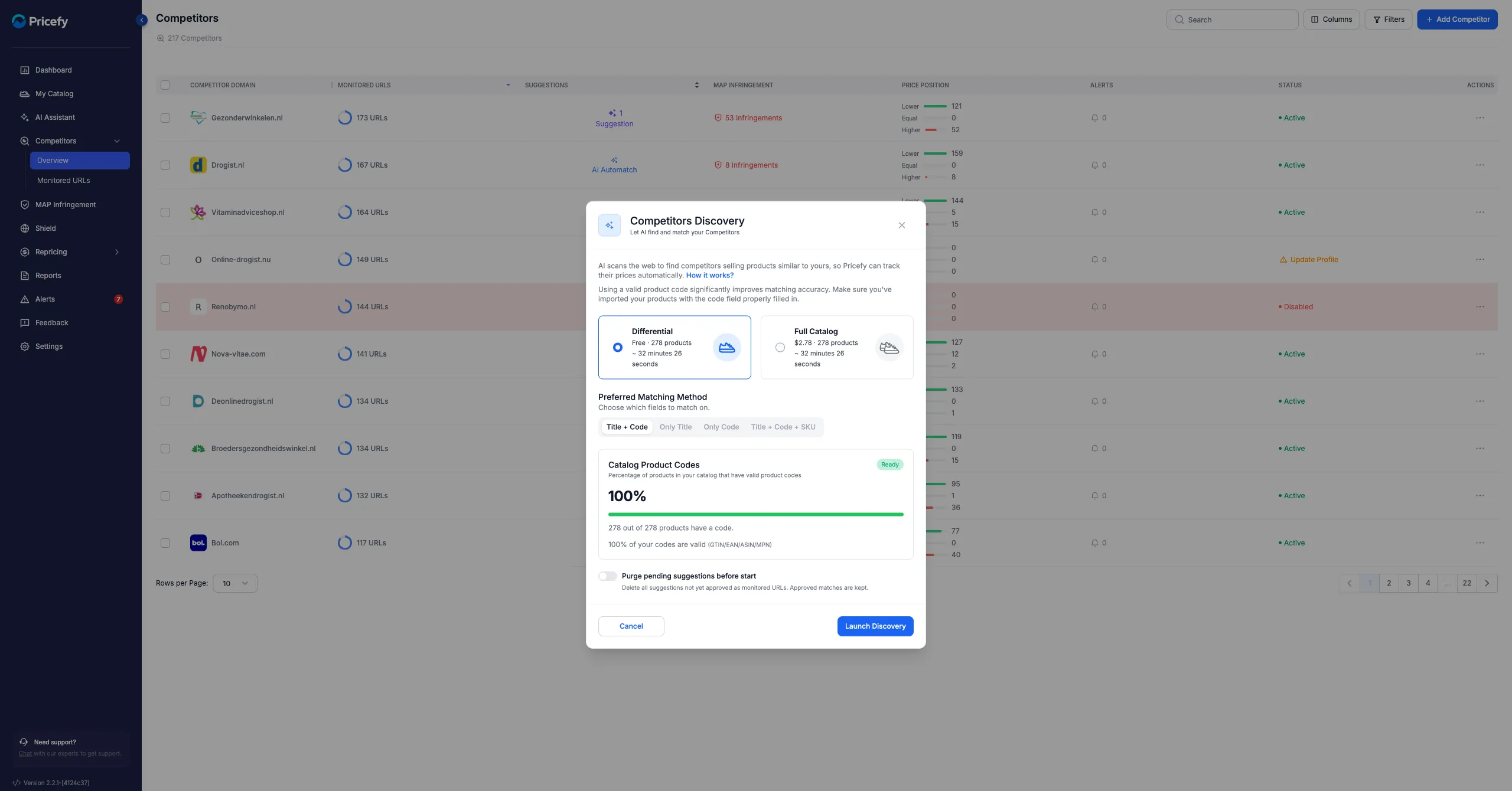Open actions menu for Bol.com row
The image size is (1512, 791).
coord(1480,543)
